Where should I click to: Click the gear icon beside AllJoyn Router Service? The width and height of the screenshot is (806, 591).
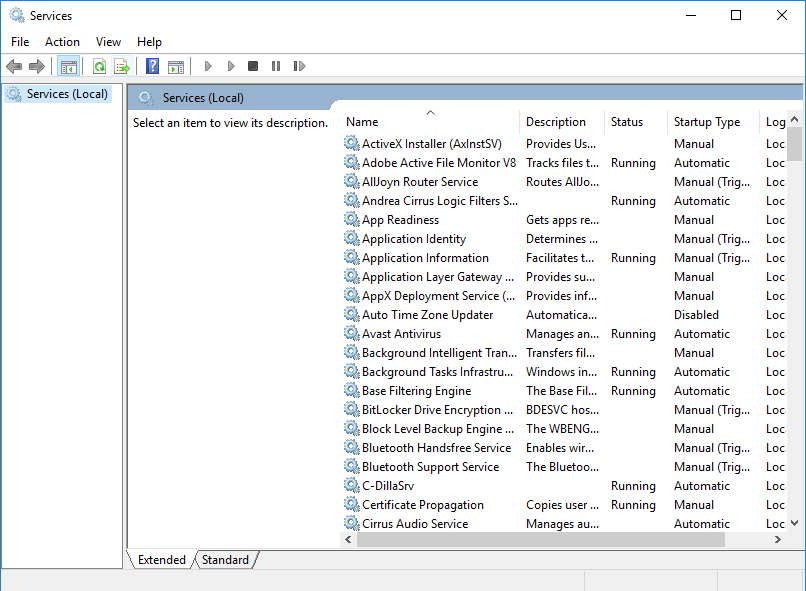(x=352, y=181)
